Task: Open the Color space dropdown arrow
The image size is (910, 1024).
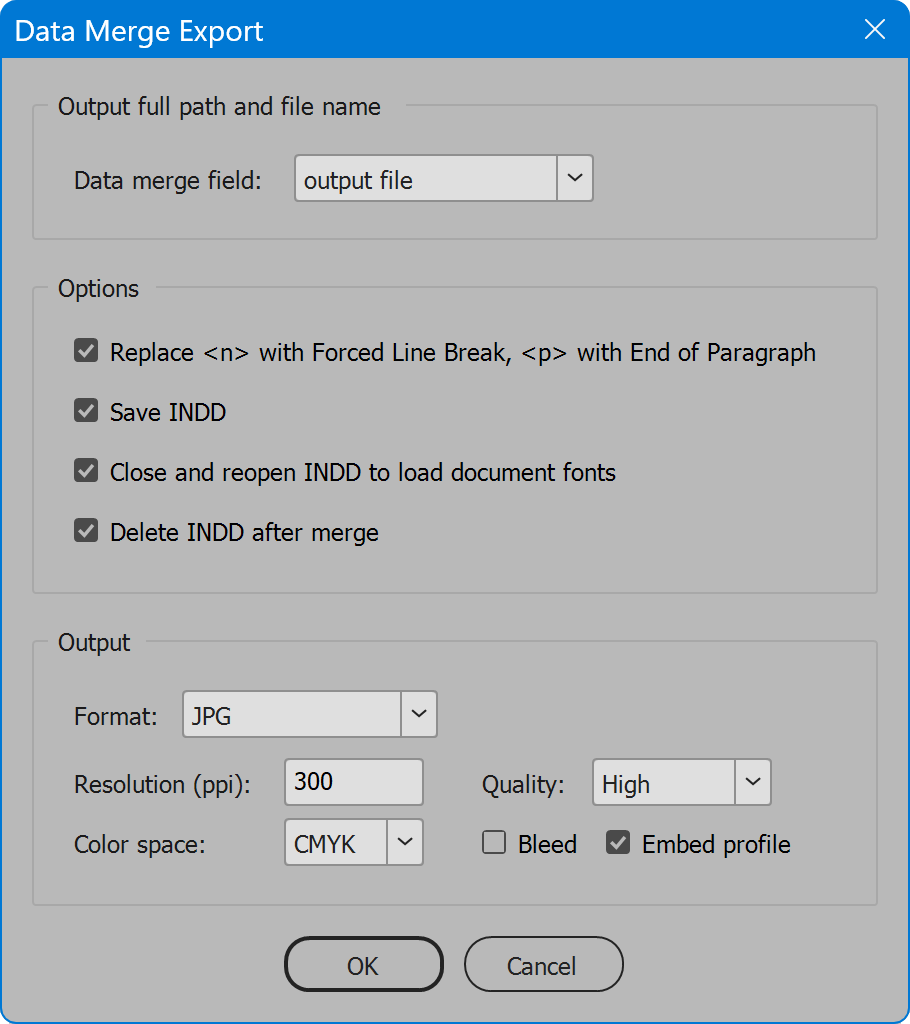Action: pyautogui.click(x=404, y=842)
